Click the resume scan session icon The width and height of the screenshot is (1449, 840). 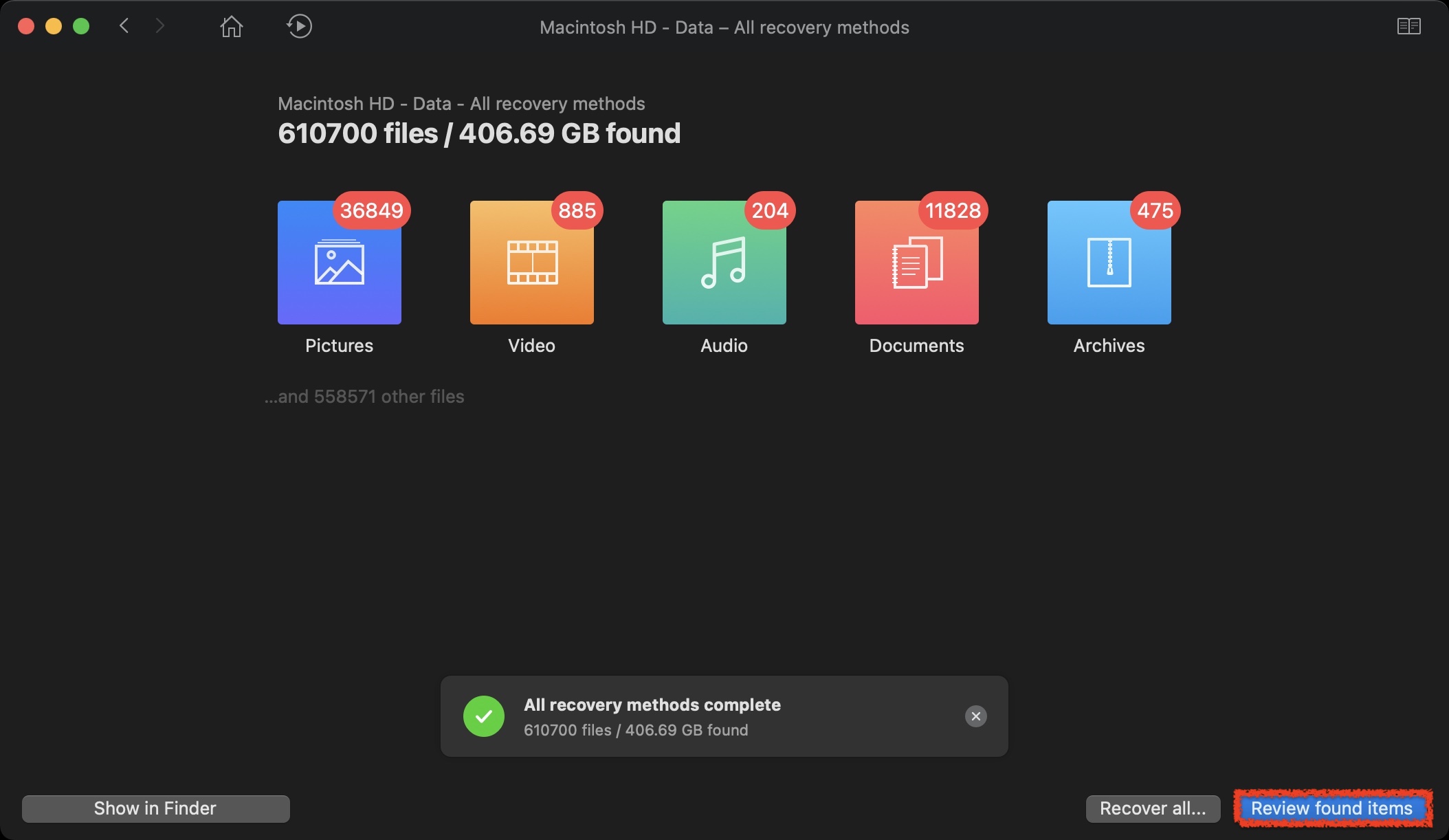[299, 27]
